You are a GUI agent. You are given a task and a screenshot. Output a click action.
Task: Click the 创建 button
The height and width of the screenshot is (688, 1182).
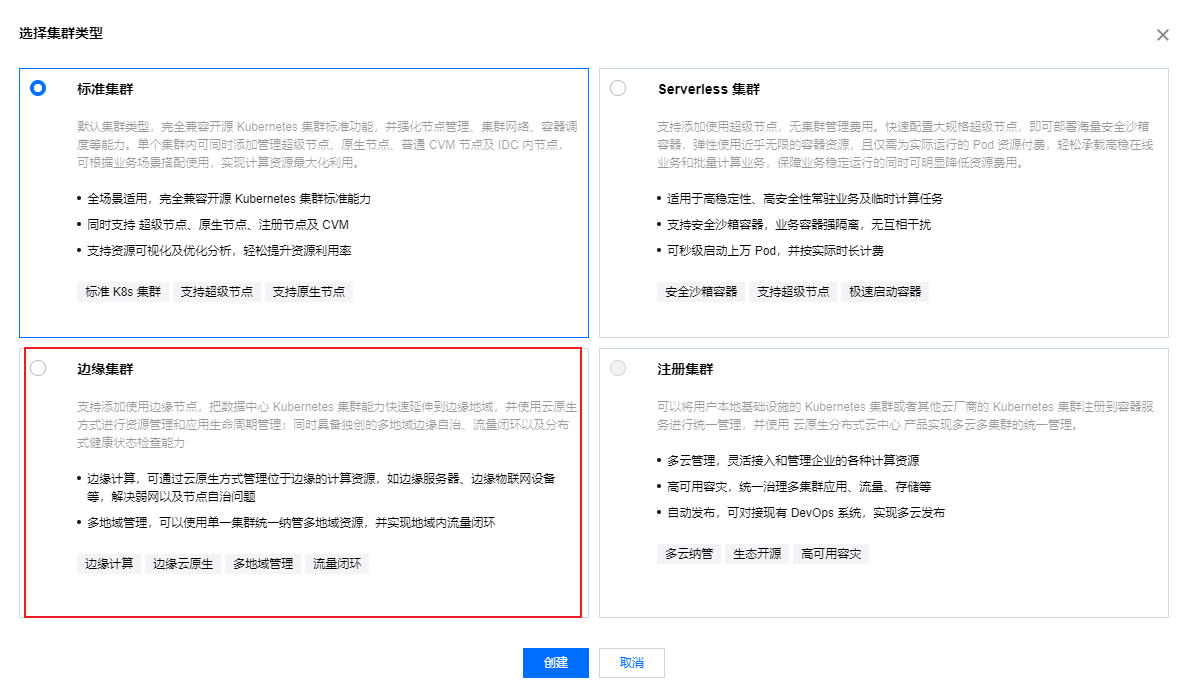tap(555, 663)
